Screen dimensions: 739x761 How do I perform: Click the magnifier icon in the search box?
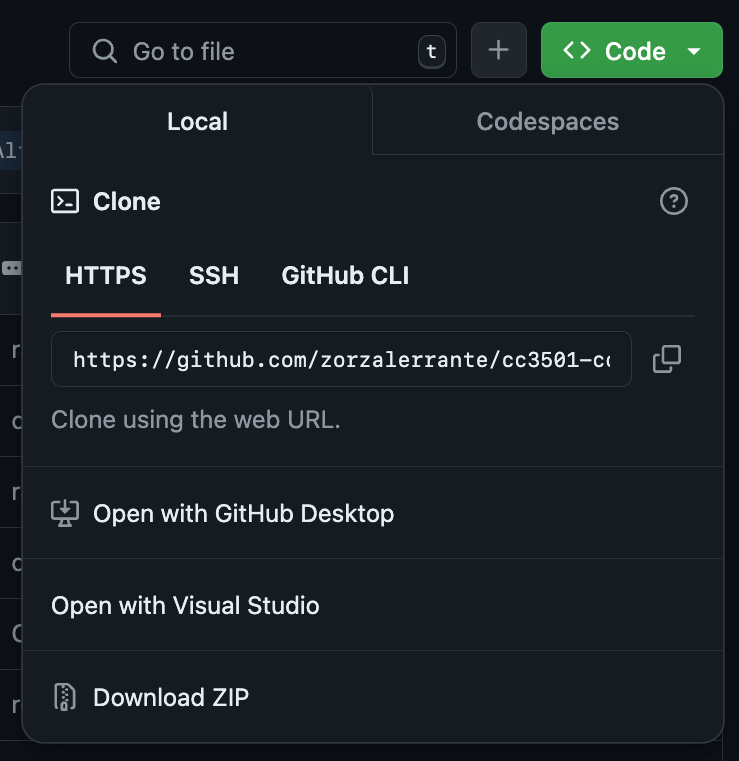[x=104, y=51]
